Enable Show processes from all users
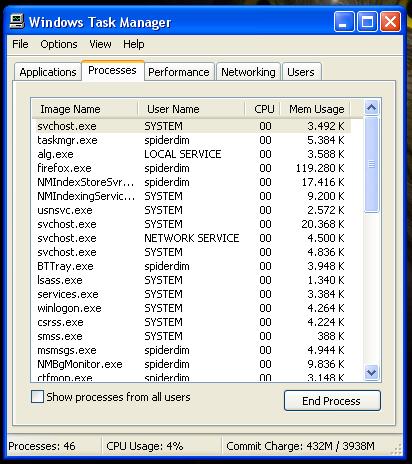Screen dimensions: 412x464 pyautogui.click(x=37, y=397)
